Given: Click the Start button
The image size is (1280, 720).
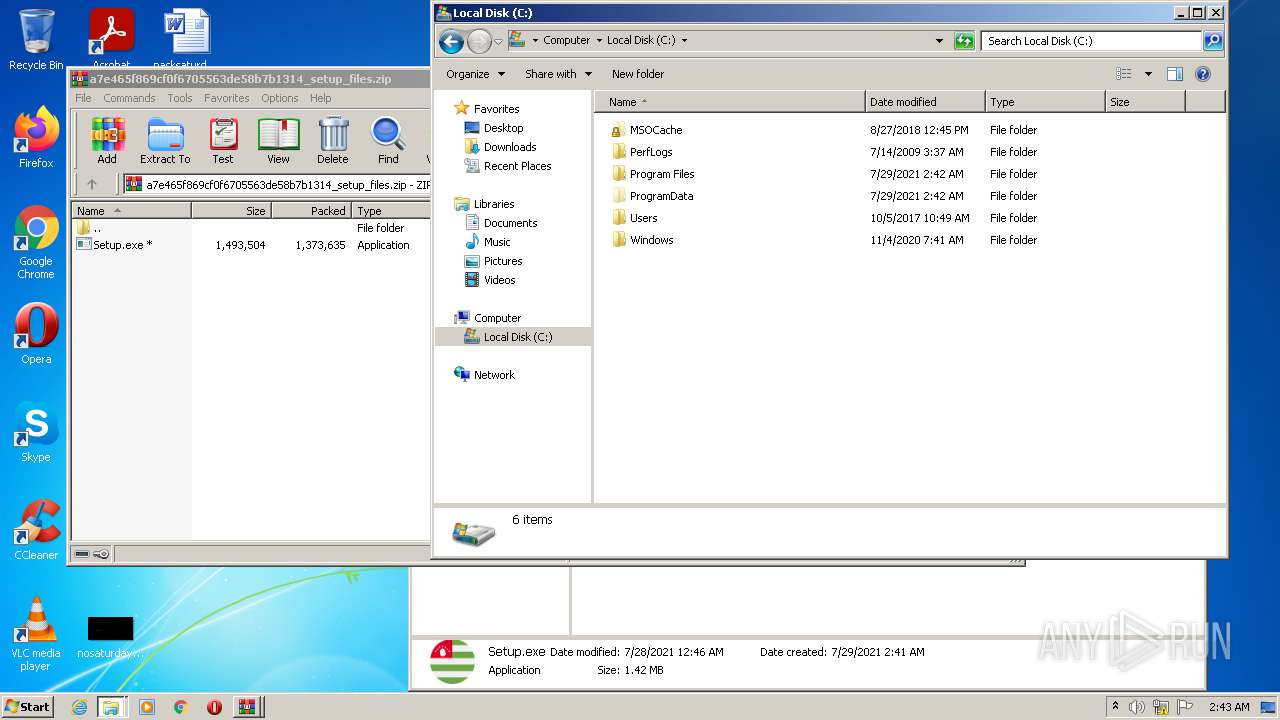Looking at the screenshot, I should pos(27,706).
